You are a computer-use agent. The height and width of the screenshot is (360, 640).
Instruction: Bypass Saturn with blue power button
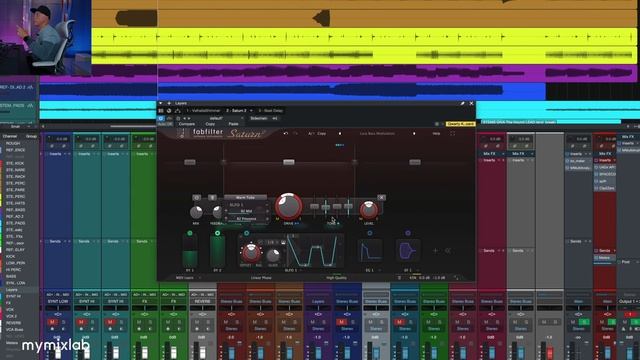tap(161, 118)
